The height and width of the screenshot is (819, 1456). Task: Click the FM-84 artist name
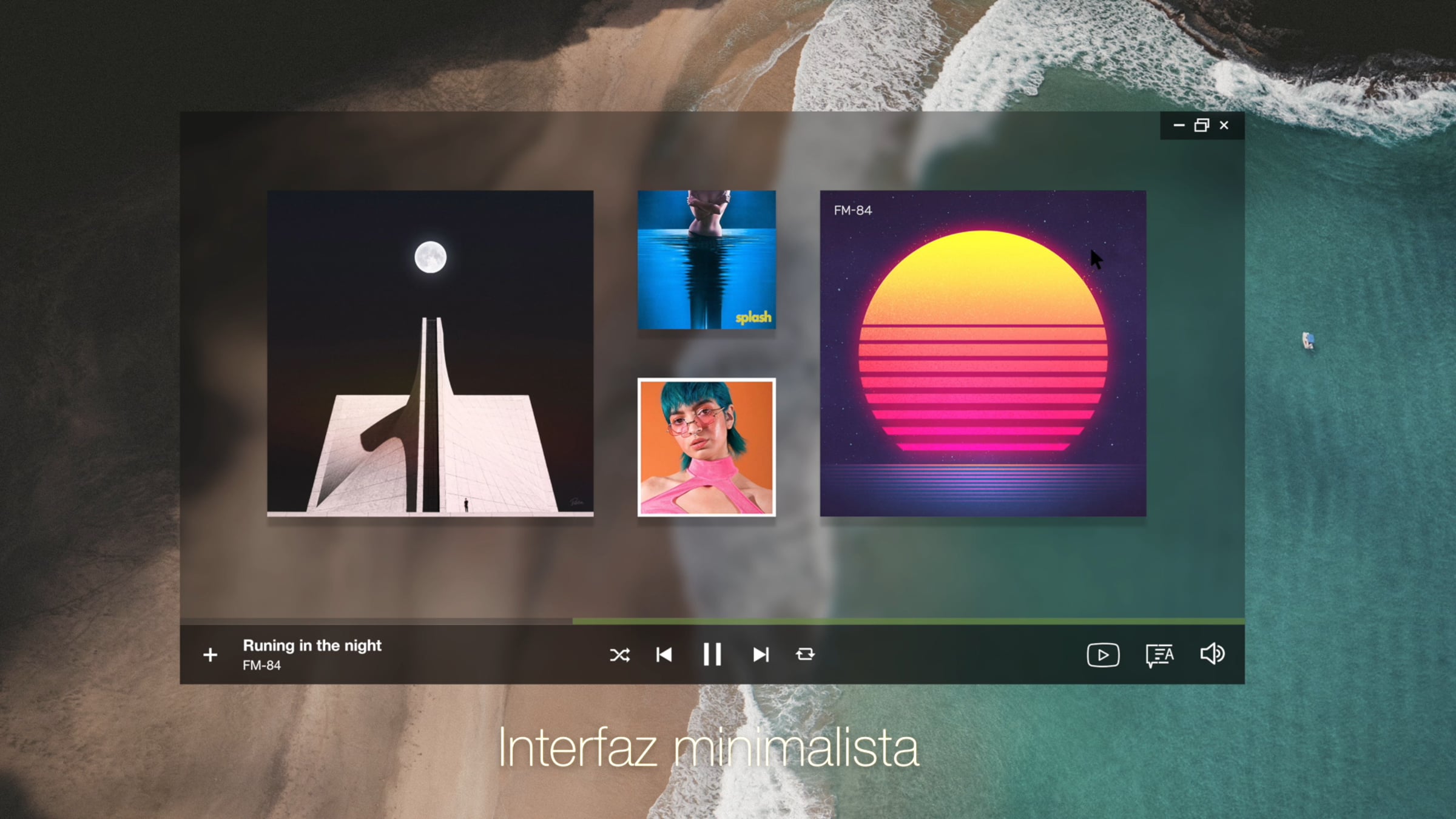261,666
